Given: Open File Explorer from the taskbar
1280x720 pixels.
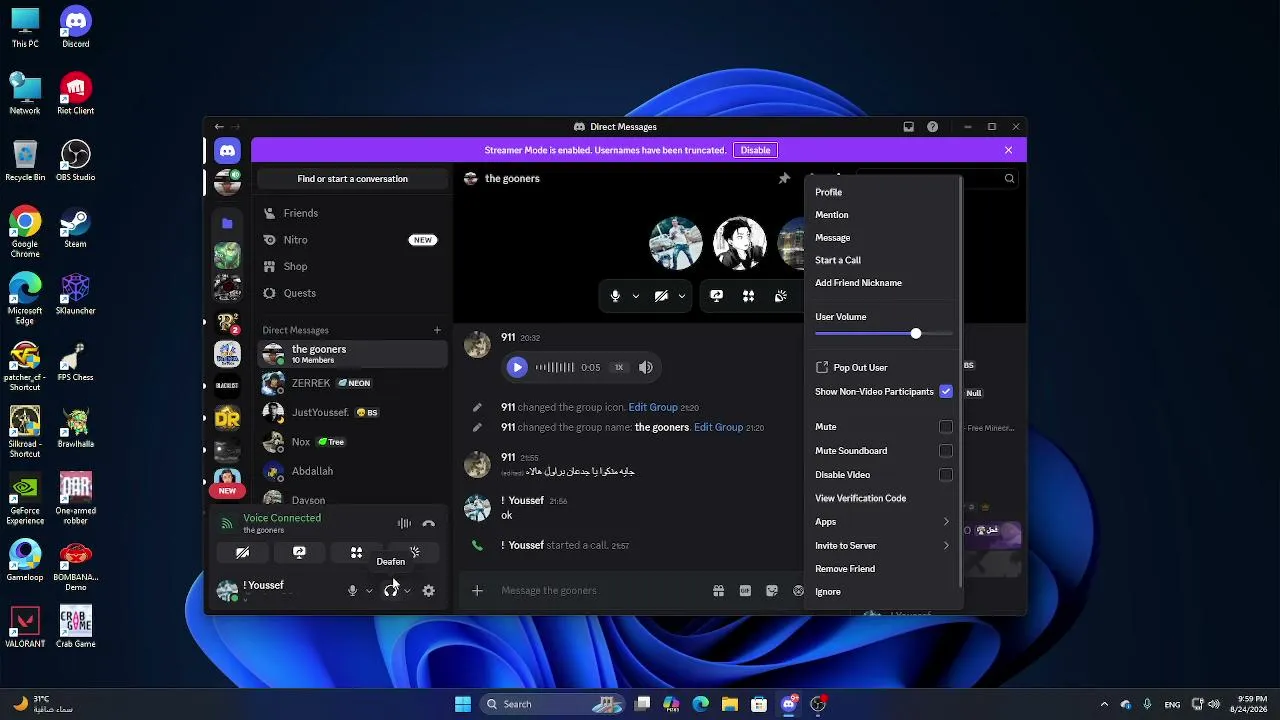Looking at the screenshot, I should tap(730, 704).
